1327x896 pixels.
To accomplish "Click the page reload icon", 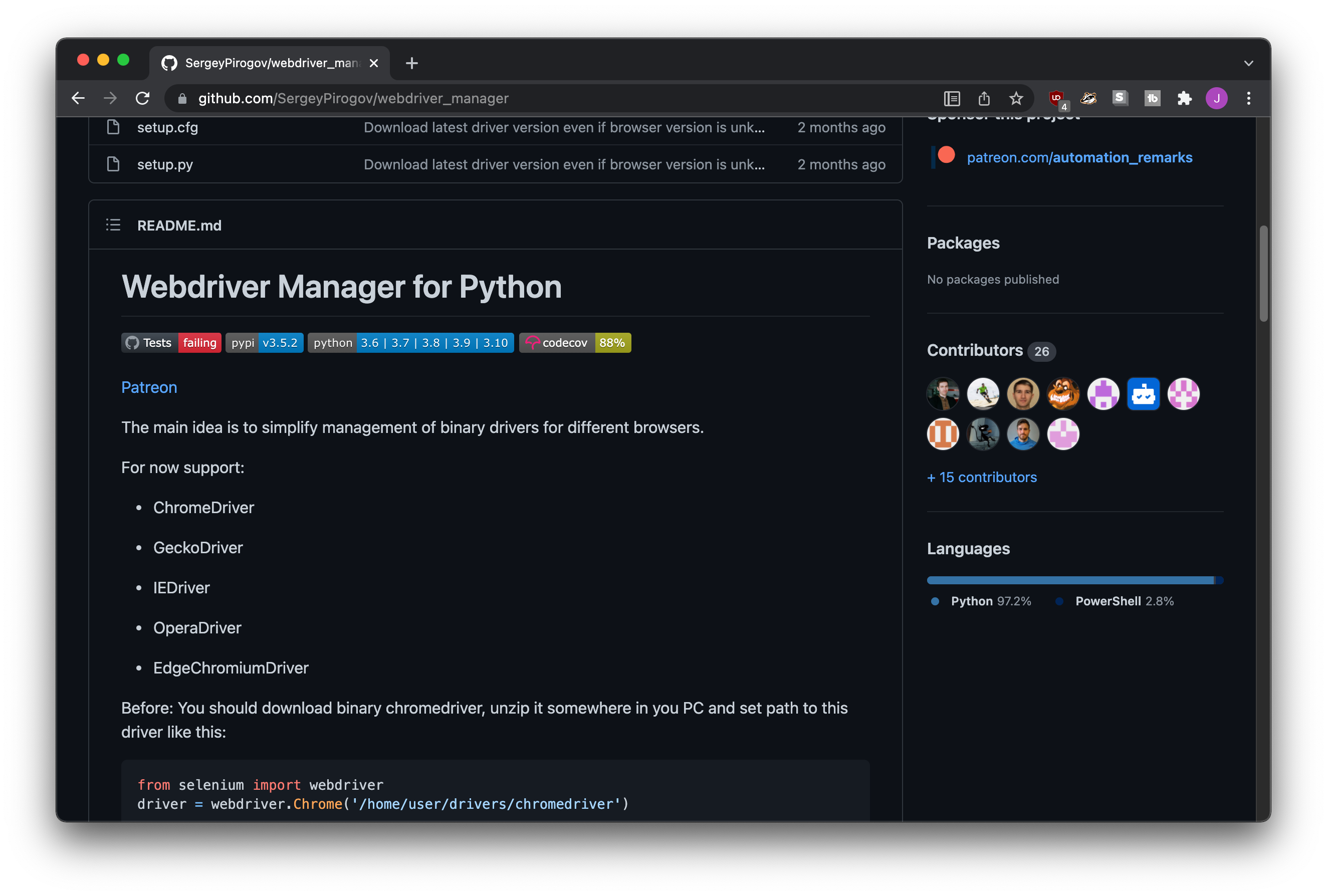I will point(142,98).
